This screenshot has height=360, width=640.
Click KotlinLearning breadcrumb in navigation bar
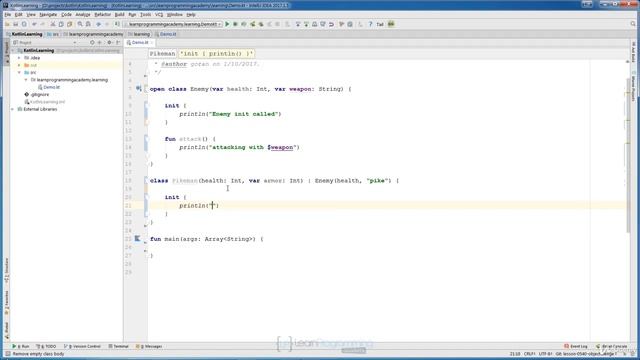(x=24, y=34)
